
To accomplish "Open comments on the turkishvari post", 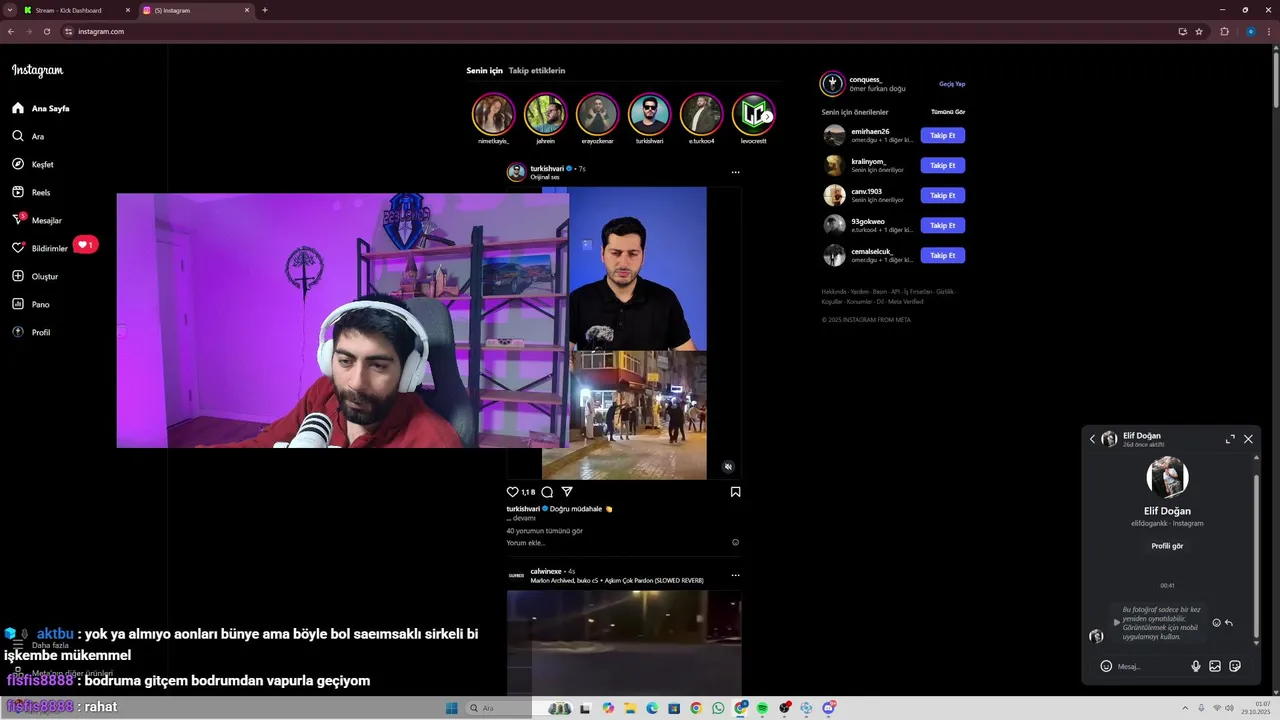I will point(547,492).
